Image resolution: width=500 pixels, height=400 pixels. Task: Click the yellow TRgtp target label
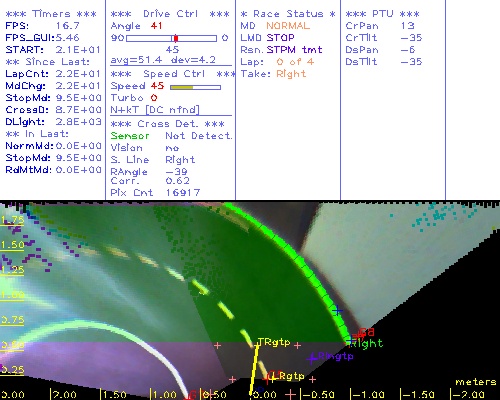(x=274, y=342)
